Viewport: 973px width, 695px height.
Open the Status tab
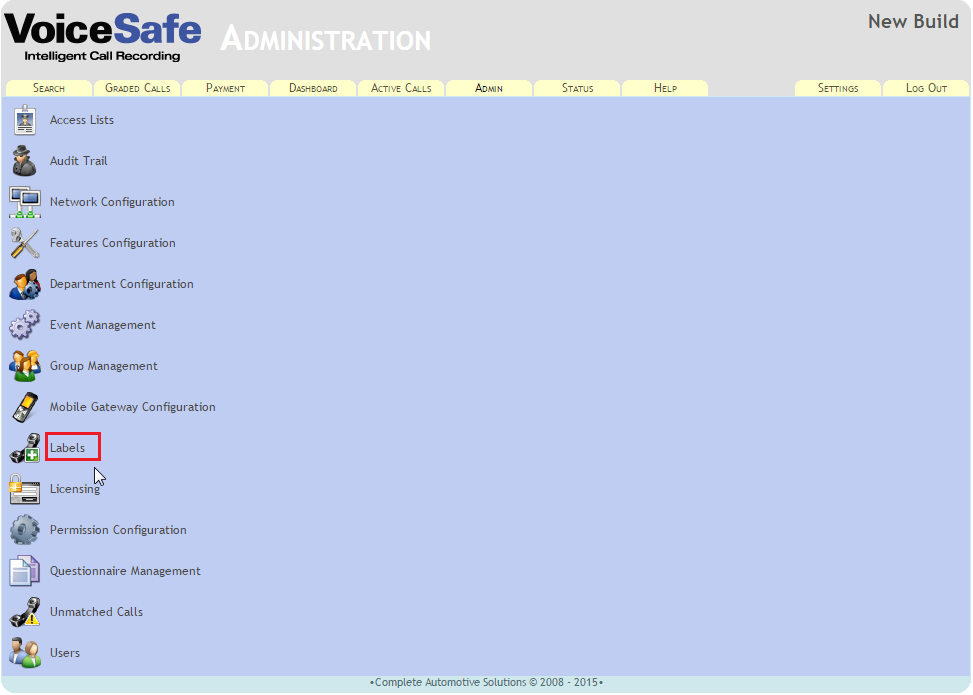pos(577,88)
